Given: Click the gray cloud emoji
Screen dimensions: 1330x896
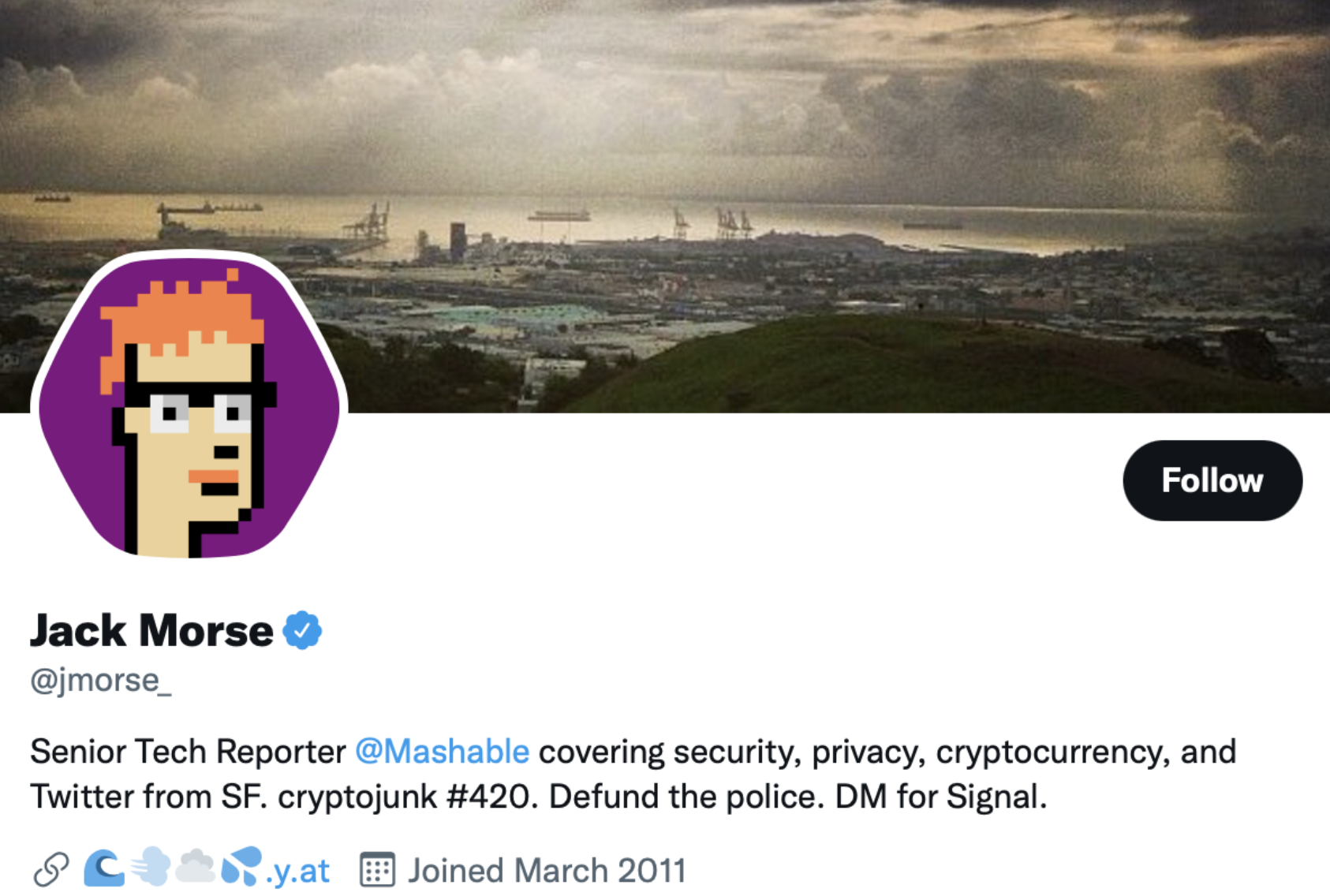Looking at the screenshot, I should pos(195,866).
